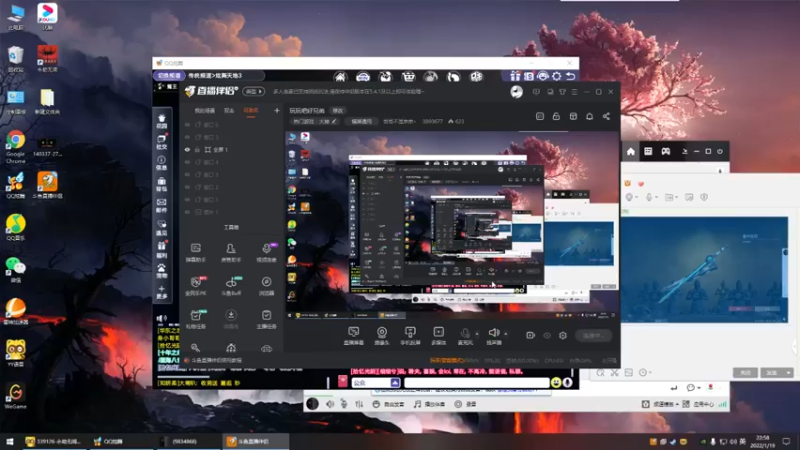Expand the 发送 button dropdown arrow in QQ chat
The height and width of the screenshot is (450, 800).
click(789, 373)
